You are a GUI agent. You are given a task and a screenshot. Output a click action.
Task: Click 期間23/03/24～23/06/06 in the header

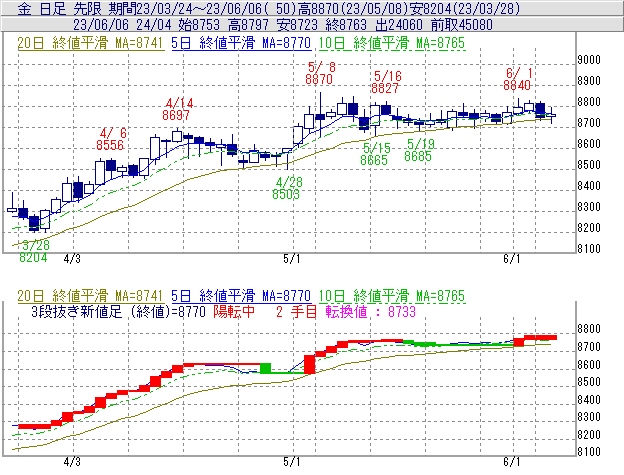[187, 8]
